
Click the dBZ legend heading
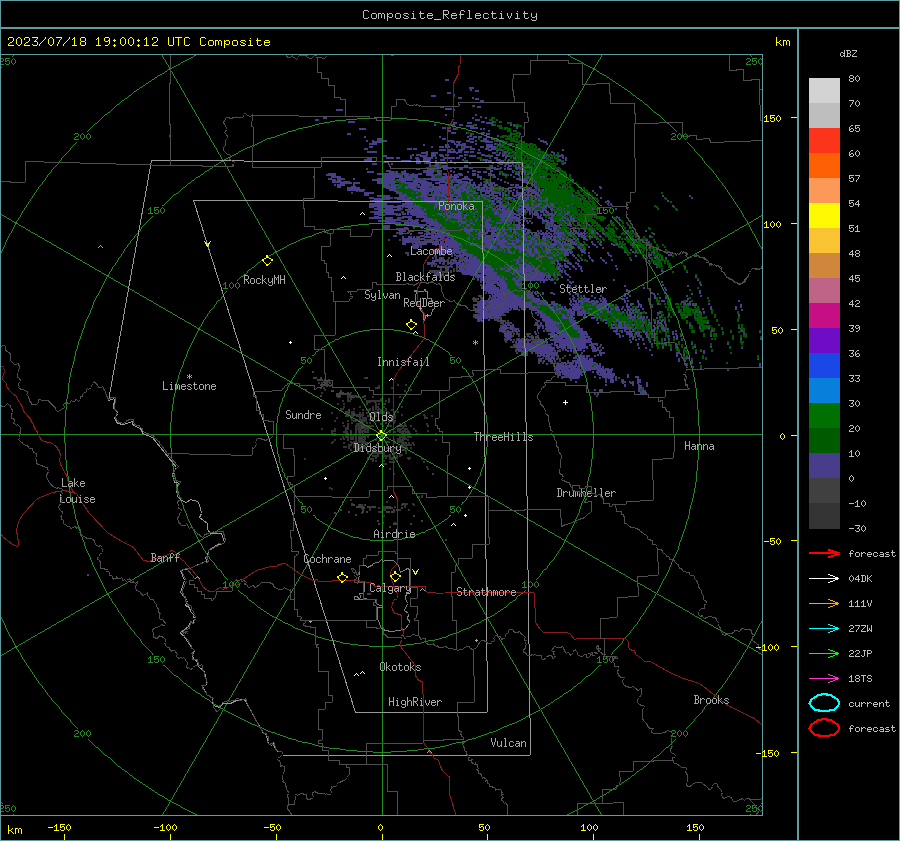point(848,53)
